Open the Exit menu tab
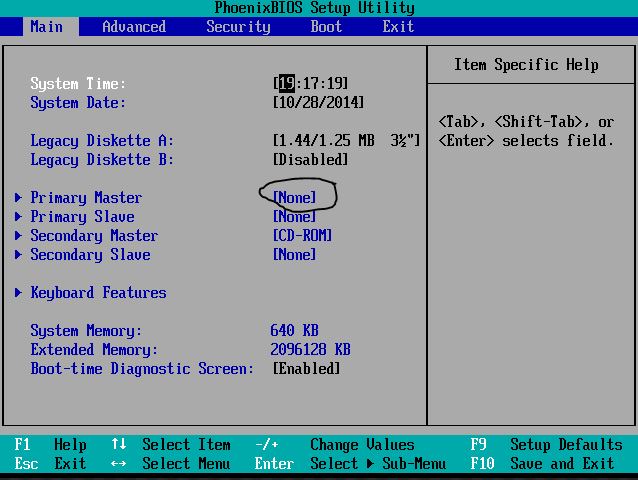This screenshot has height=480, width=638. [x=398, y=27]
